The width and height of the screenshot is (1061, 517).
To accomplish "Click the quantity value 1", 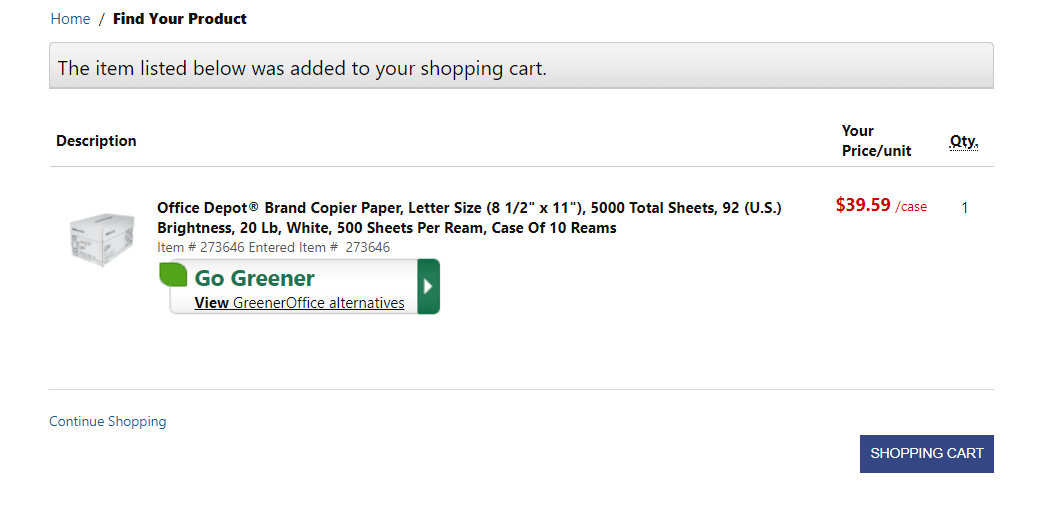I will [x=965, y=208].
